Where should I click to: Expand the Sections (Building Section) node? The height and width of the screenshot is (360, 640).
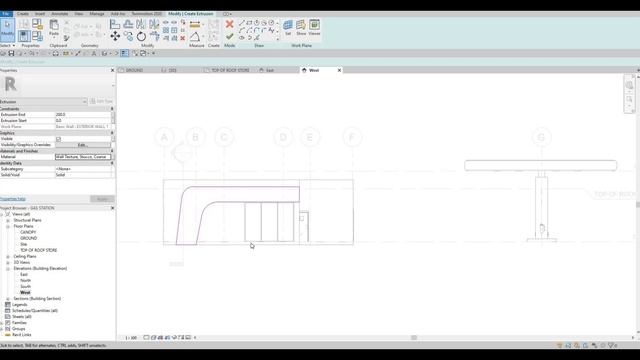pyautogui.click(x=8, y=299)
